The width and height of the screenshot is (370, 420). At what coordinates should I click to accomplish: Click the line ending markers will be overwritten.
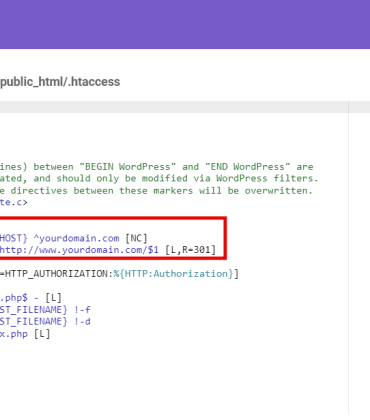(156, 191)
